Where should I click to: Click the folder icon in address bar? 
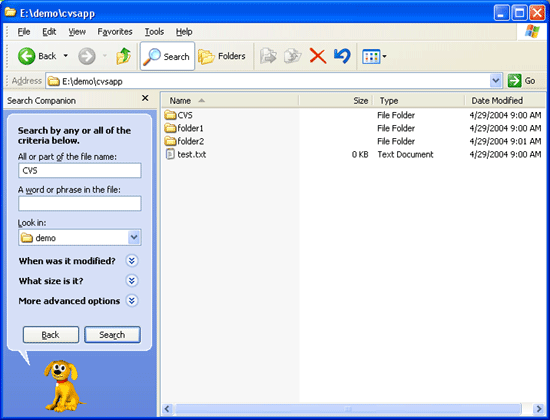point(54,81)
